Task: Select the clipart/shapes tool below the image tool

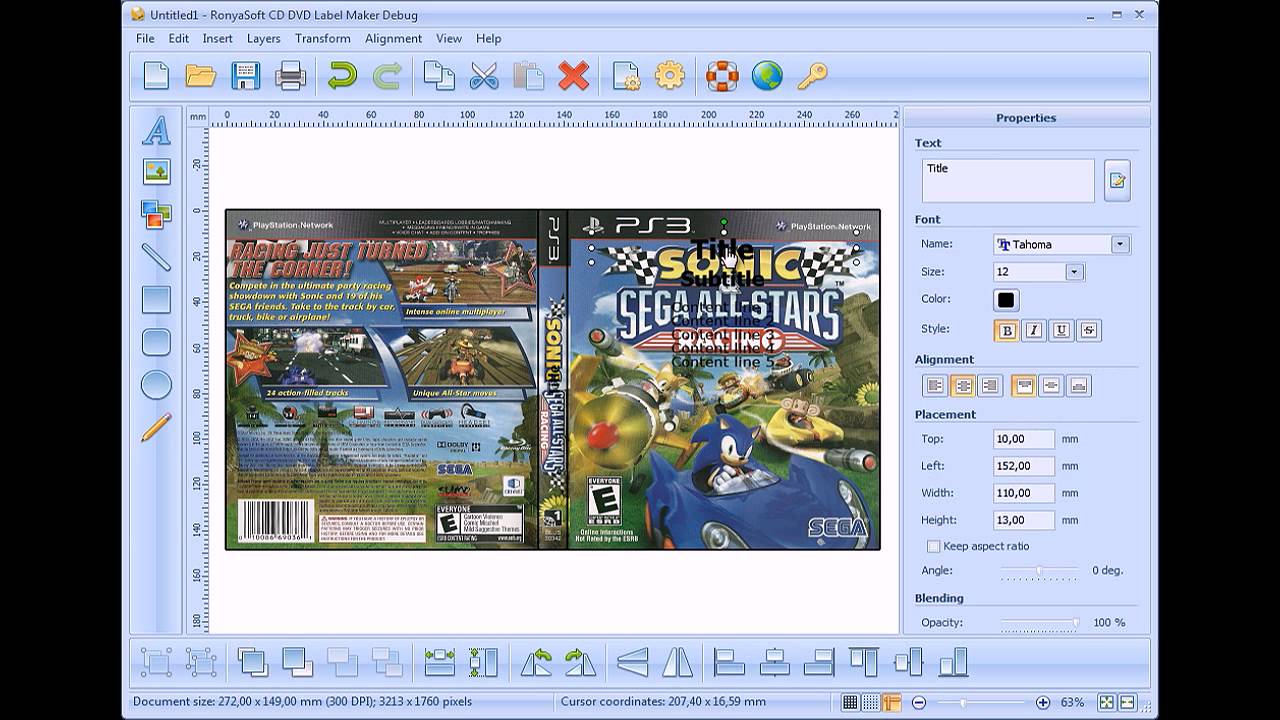Action: (x=156, y=214)
